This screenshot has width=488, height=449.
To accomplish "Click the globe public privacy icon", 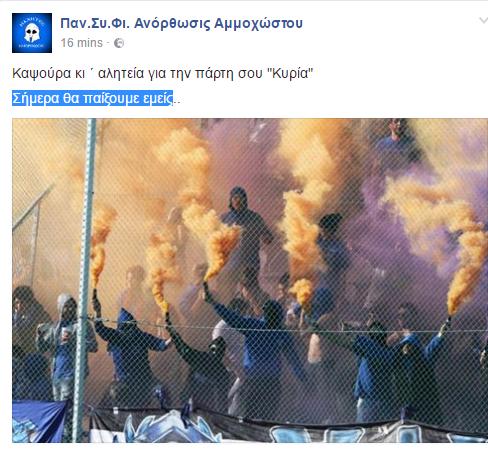I will click(x=119, y=43).
